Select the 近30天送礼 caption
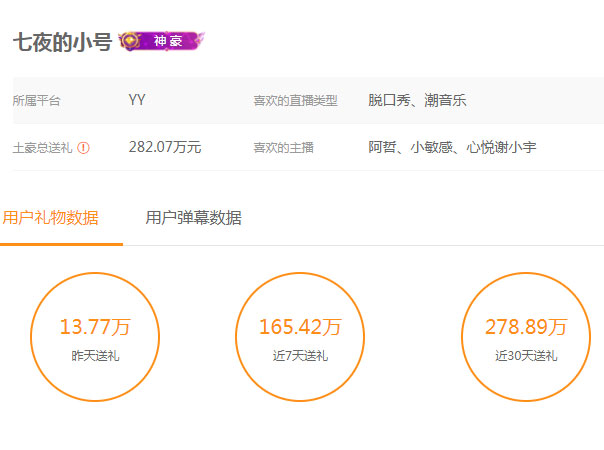 click(x=526, y=356)
